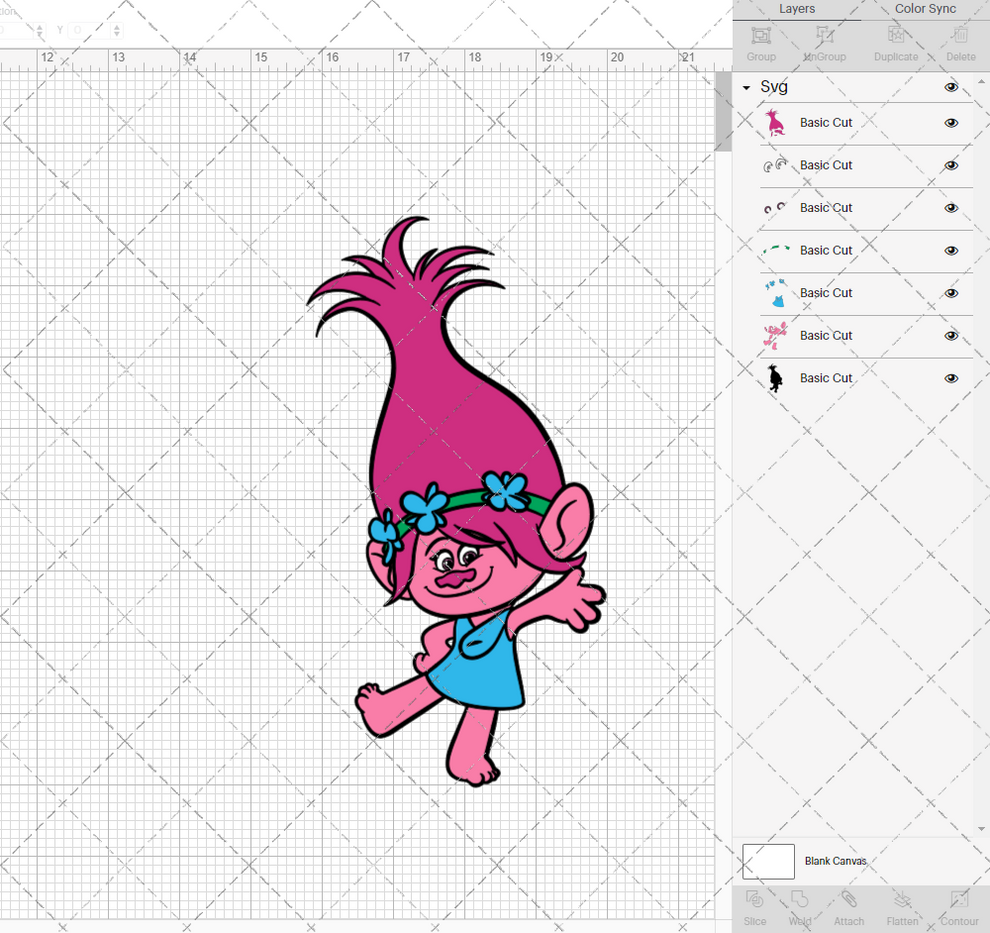Switch to the Color Sync tab
The width and height of the screenshot is (990, 933).
[x=924, y=9]
